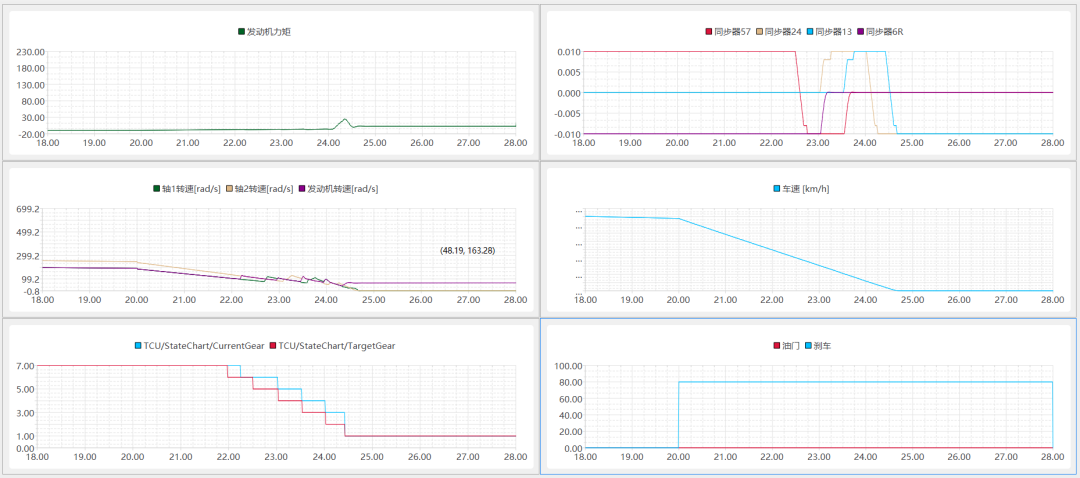
Task: Click the purple 发动机转速 color swatch
Action: tap(302, 189)
